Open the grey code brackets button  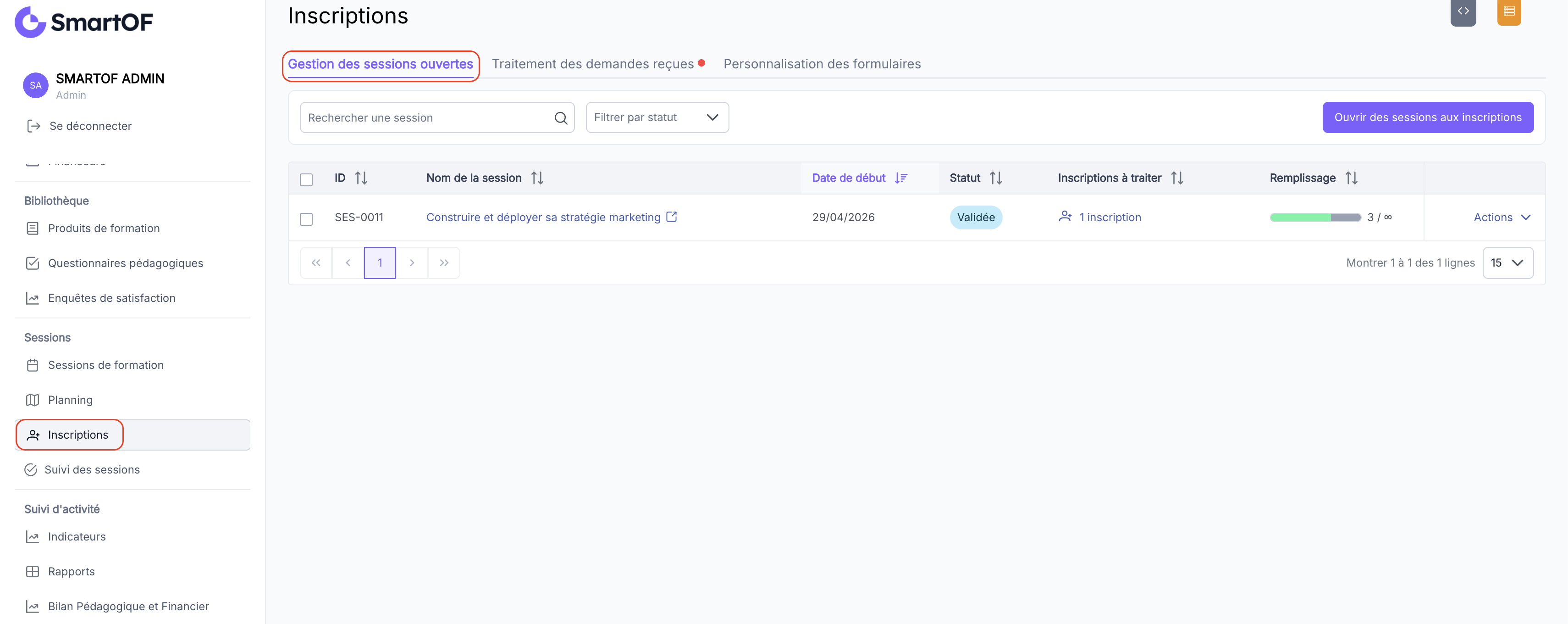pos(1463,11)
